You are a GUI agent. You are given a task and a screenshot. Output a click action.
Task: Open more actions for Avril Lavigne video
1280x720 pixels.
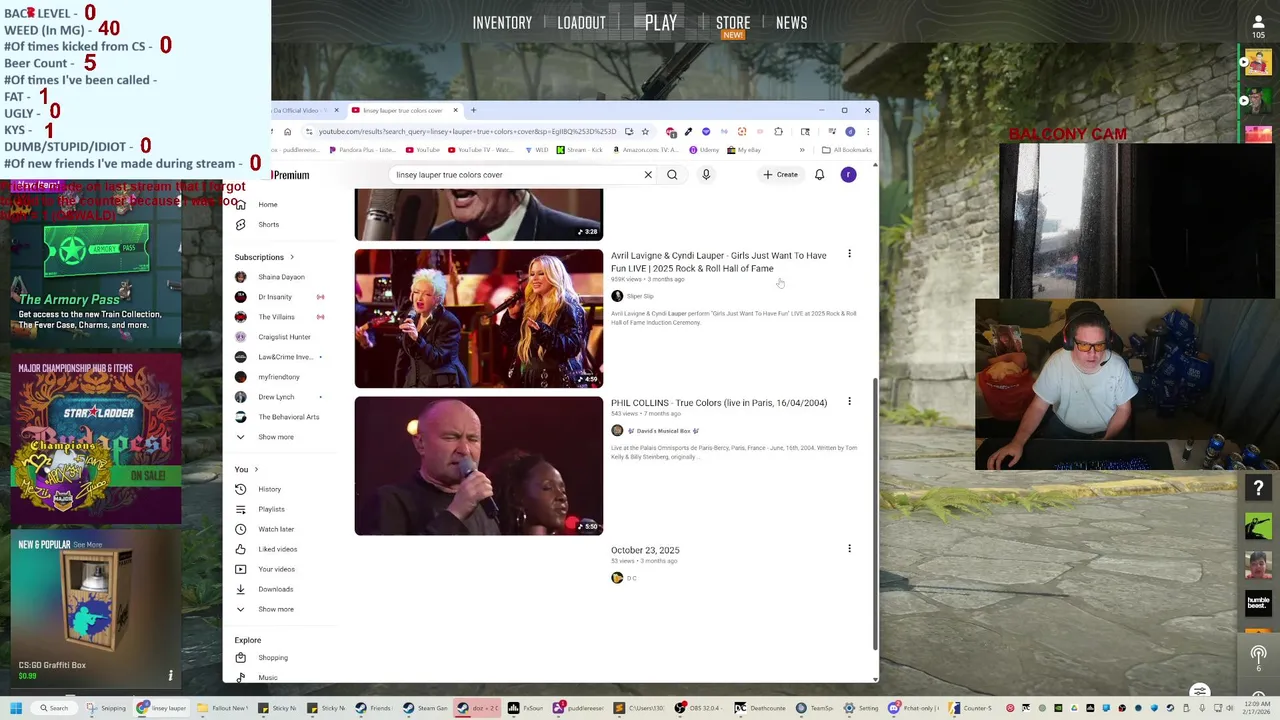click(x=849, y=254)
